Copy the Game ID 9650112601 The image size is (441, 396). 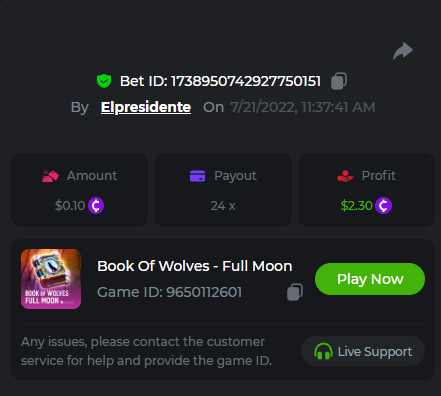(x=295, y=292)
